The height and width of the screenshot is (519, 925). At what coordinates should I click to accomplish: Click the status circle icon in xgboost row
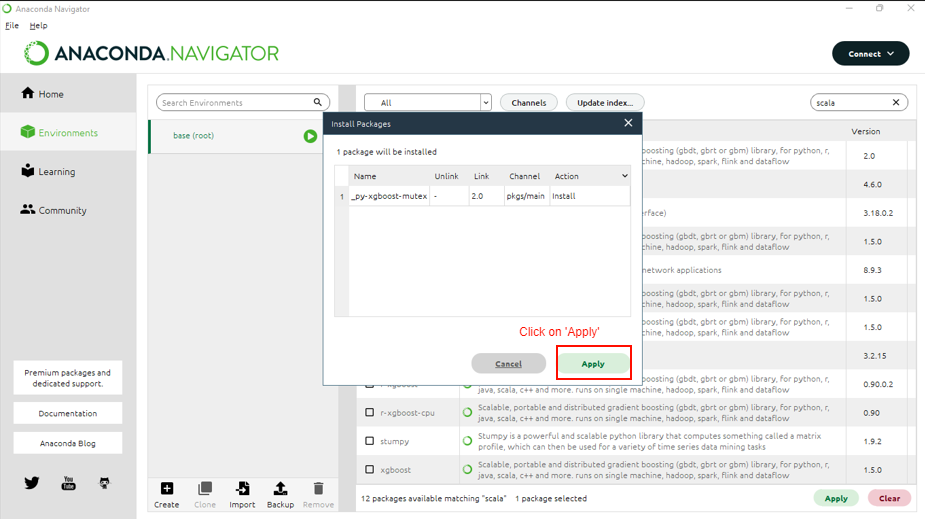[467, 470]
